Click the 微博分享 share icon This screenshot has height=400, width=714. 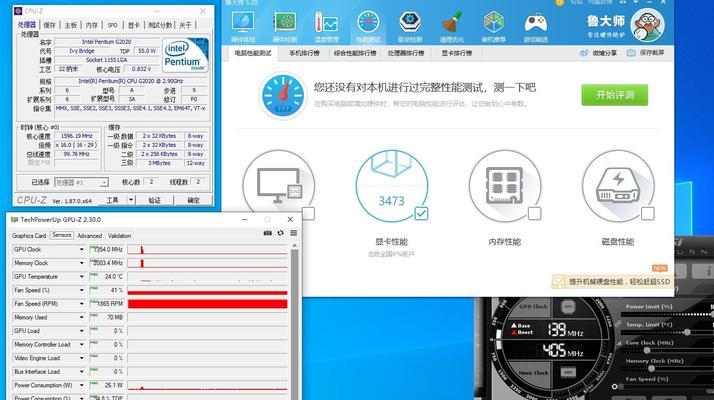pyautogui.click(x=584, y=53)
